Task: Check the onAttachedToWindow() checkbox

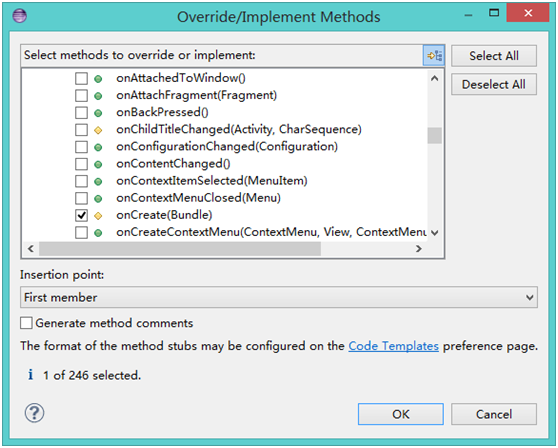Action: (81, 78)
